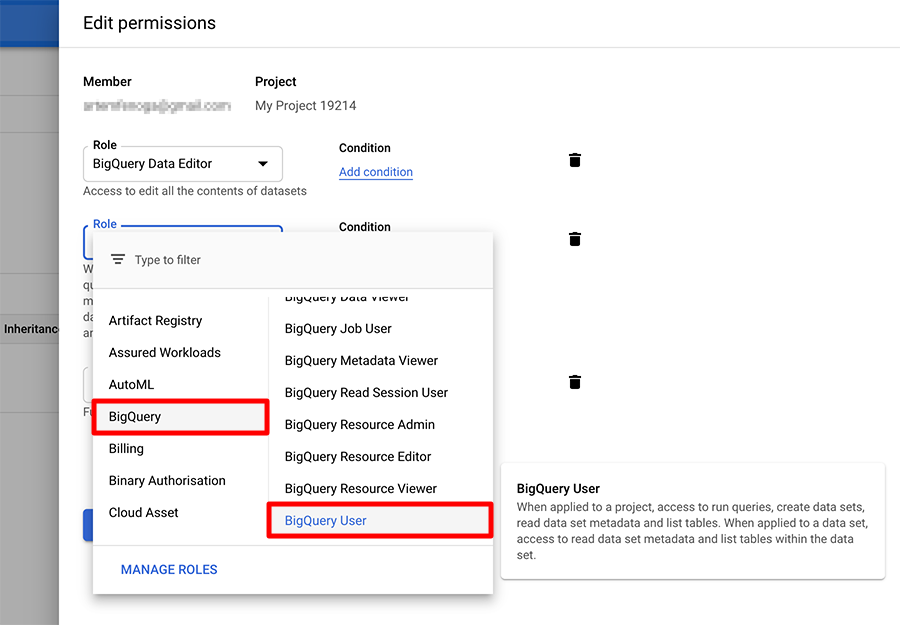Image resolution: width=900 pixels, height=625 pixels.
Task: Click the filter icon in the role search
Action: pos(118,259)
